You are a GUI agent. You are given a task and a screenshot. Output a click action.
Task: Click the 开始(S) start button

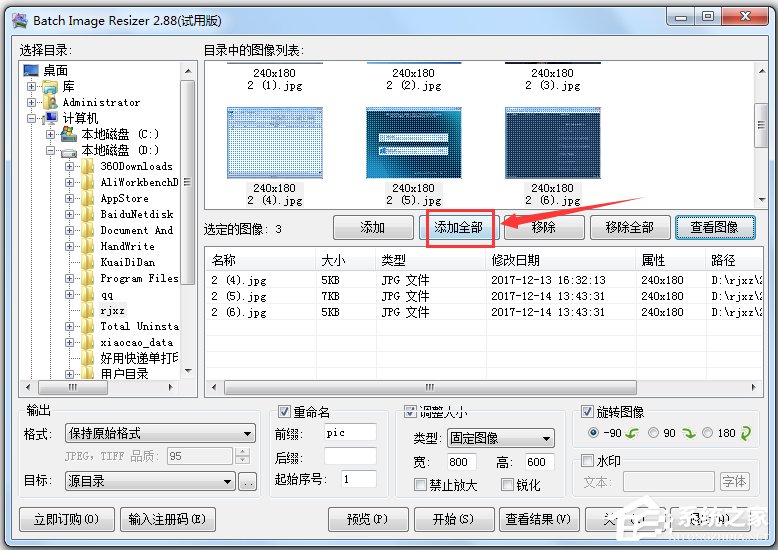tap(454, 519)
